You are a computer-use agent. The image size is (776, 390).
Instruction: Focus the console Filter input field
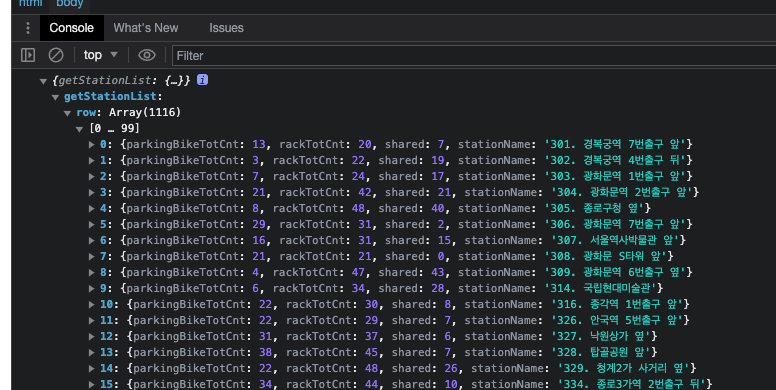[474, 55]
